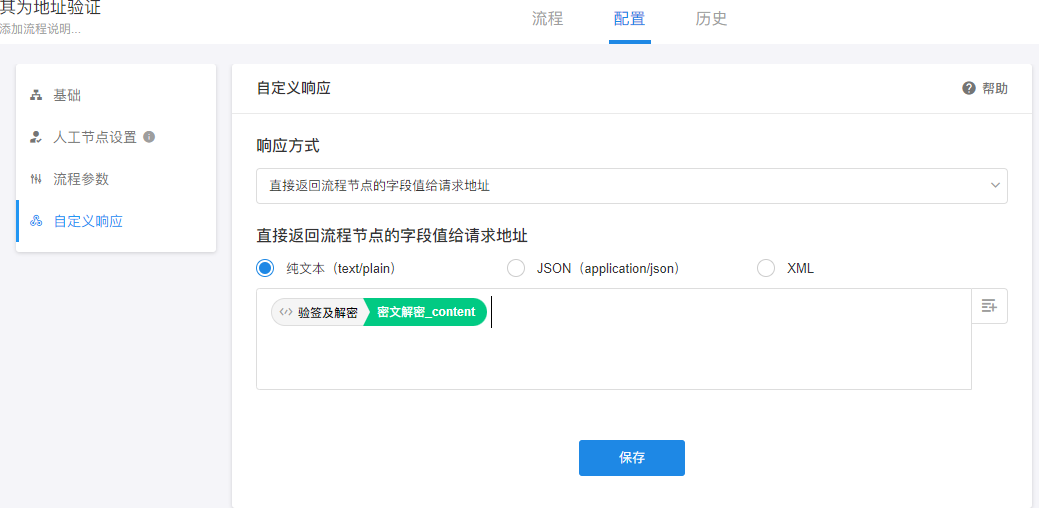This screenshot has height=508, width=1039.
Task: Click the 密文解密_content green field tag
Action: (x=426, y=312)
